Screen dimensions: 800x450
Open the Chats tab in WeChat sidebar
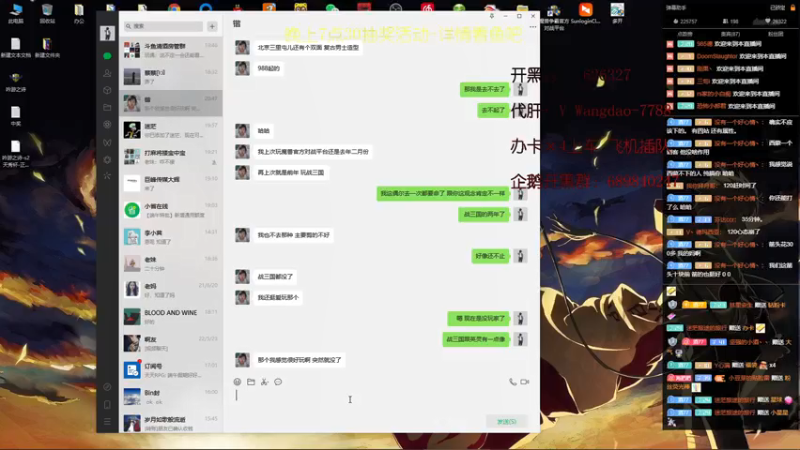point(107,56)
